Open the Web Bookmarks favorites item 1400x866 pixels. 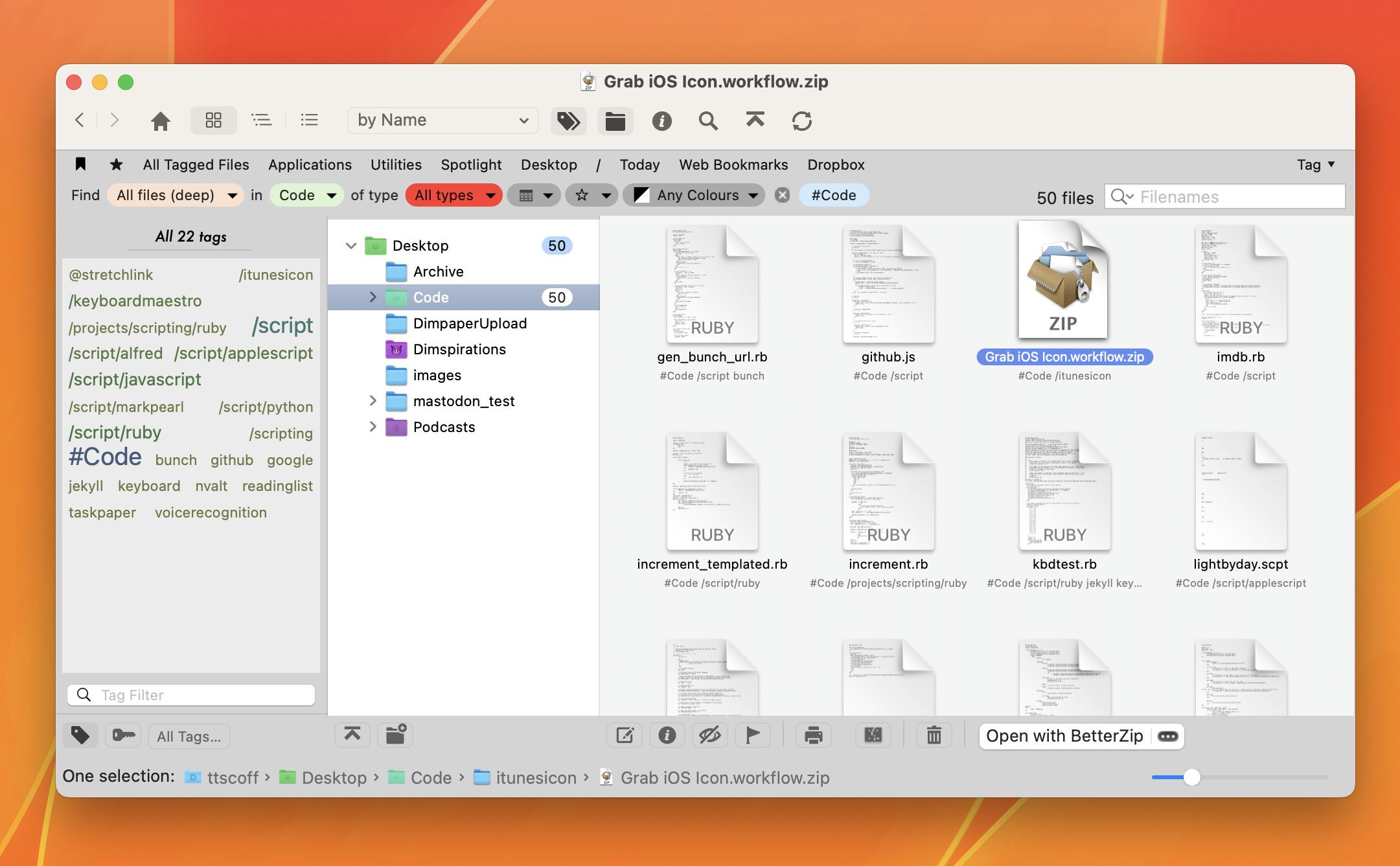tap(733, 165)
